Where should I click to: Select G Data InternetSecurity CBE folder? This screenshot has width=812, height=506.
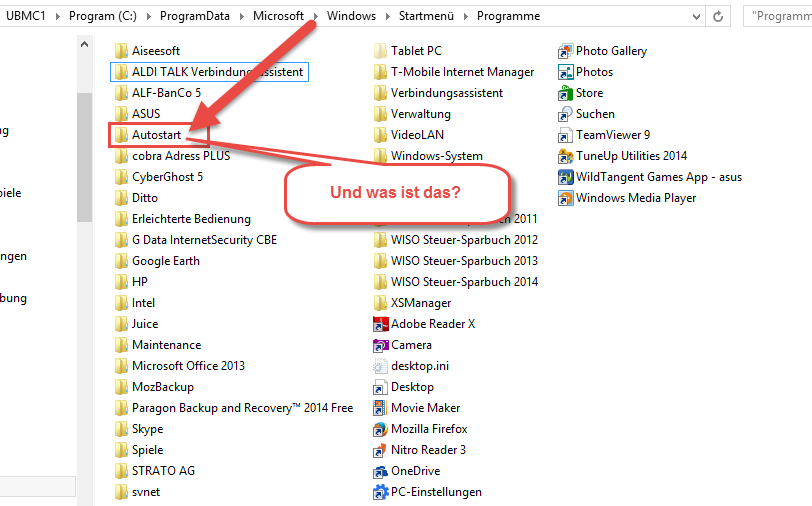(x=196, y=240)
